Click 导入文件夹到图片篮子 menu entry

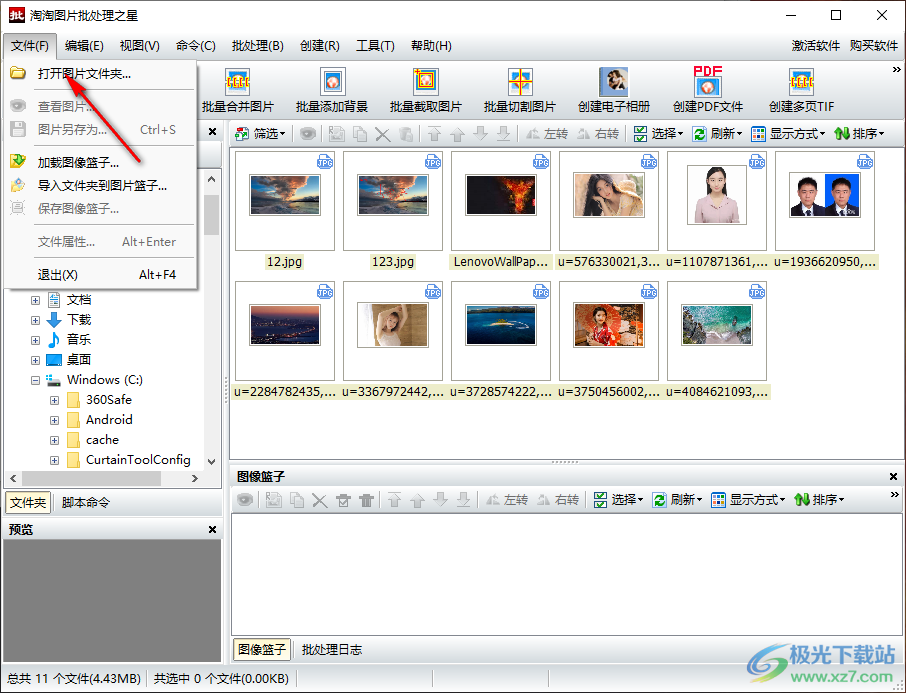click(102, 185)
